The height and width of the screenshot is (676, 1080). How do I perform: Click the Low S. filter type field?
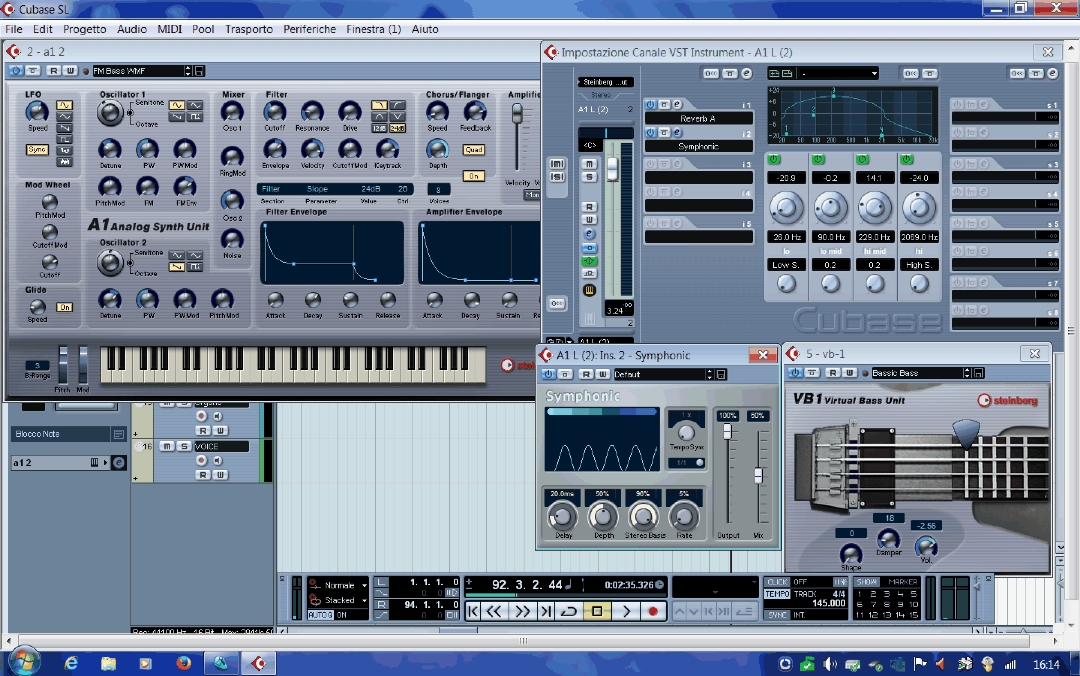pyautogui.click(x=786, y=265)
